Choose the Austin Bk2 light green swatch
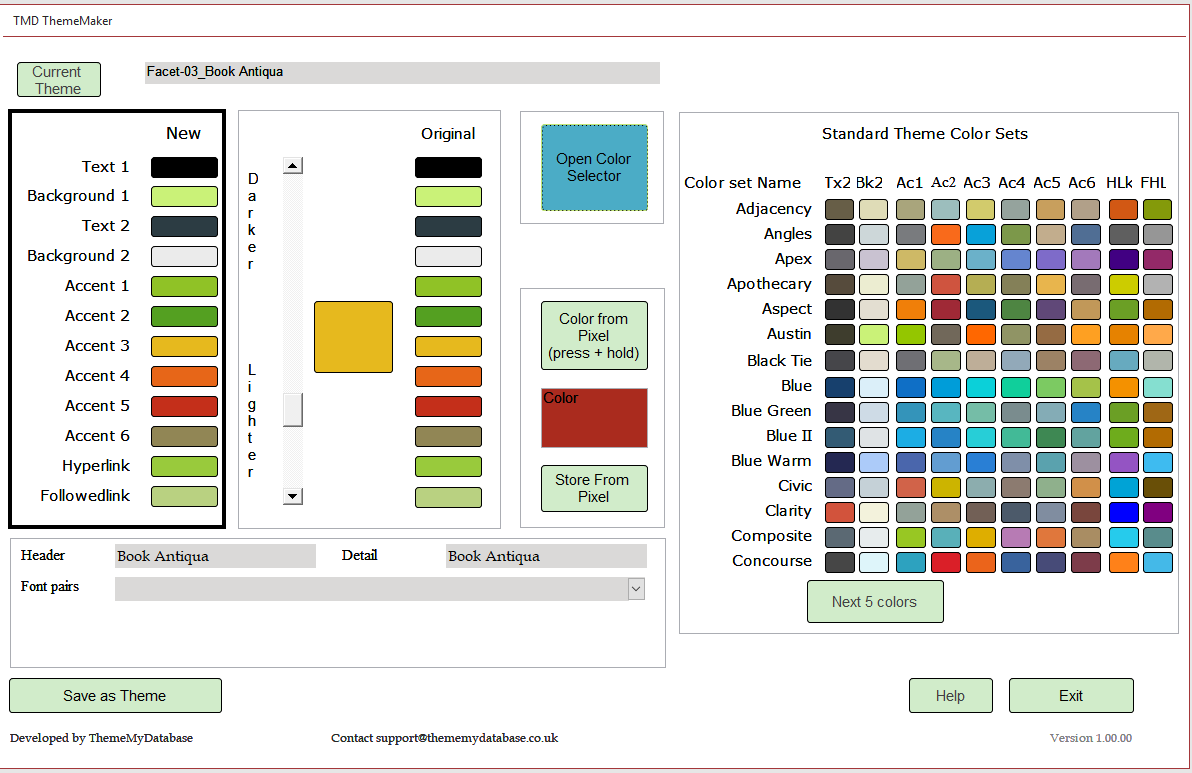This screenshot has width=1192, height=773. 873,334
